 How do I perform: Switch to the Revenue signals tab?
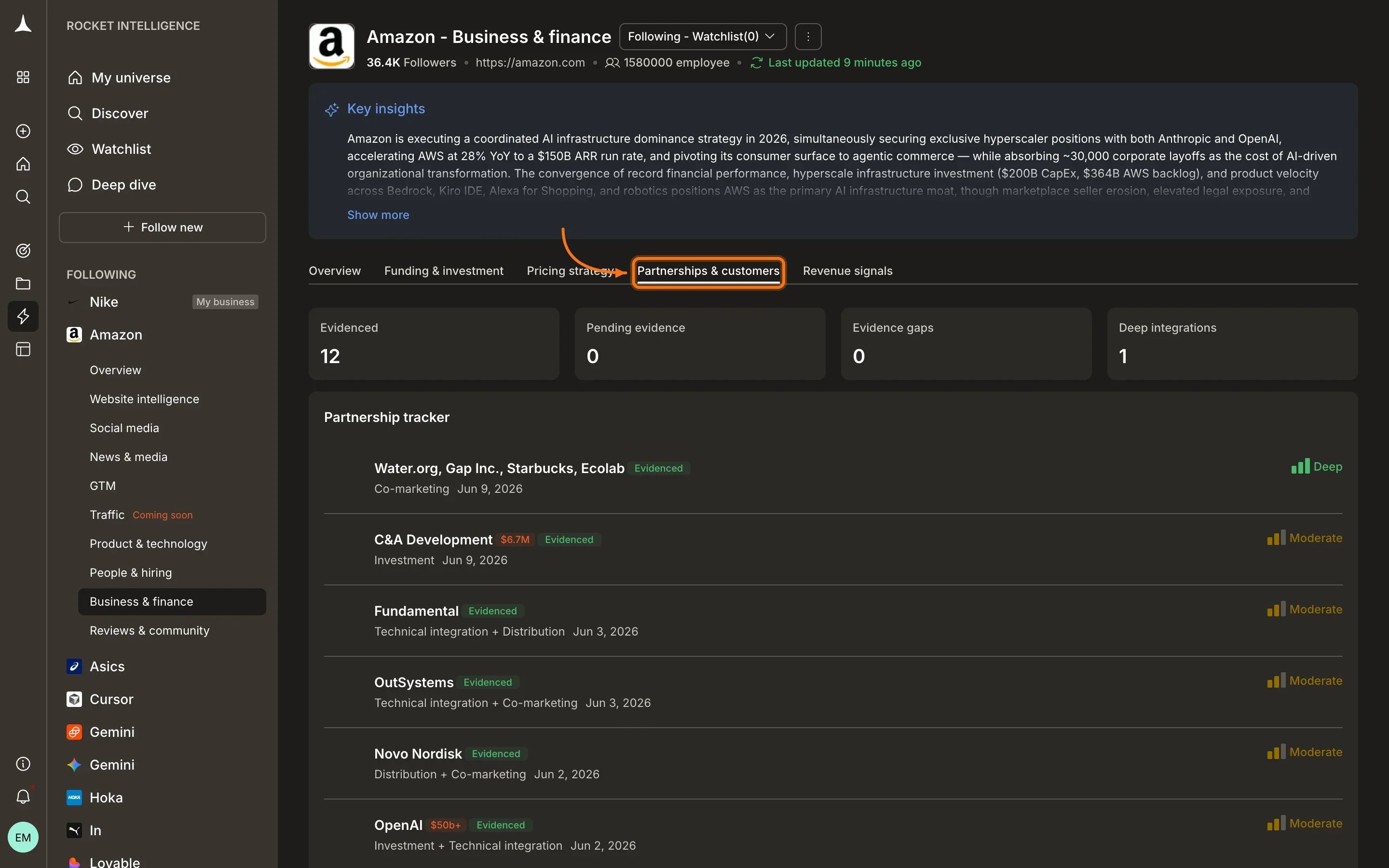[847, 271]
